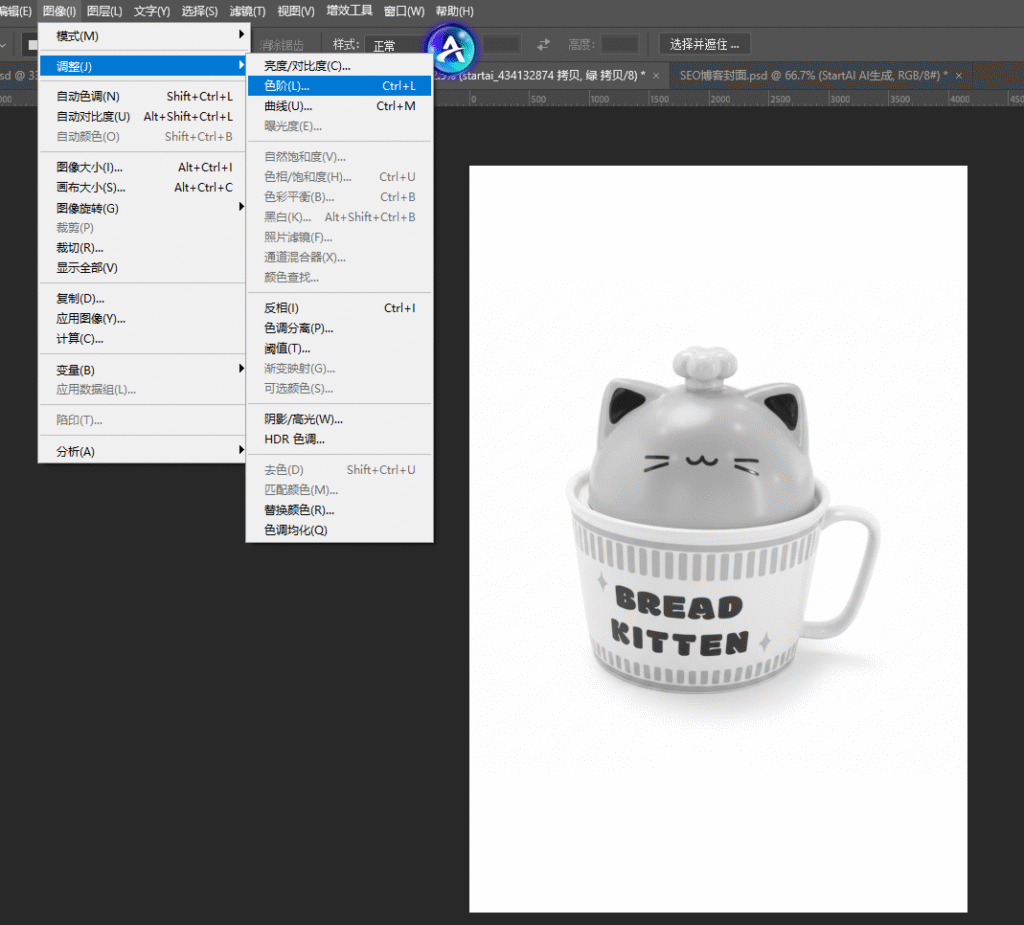The width and height of the screenshot is (1024, 925).
Task: Choose 自动色调(N) command
Action: click(x=142, y=96)
